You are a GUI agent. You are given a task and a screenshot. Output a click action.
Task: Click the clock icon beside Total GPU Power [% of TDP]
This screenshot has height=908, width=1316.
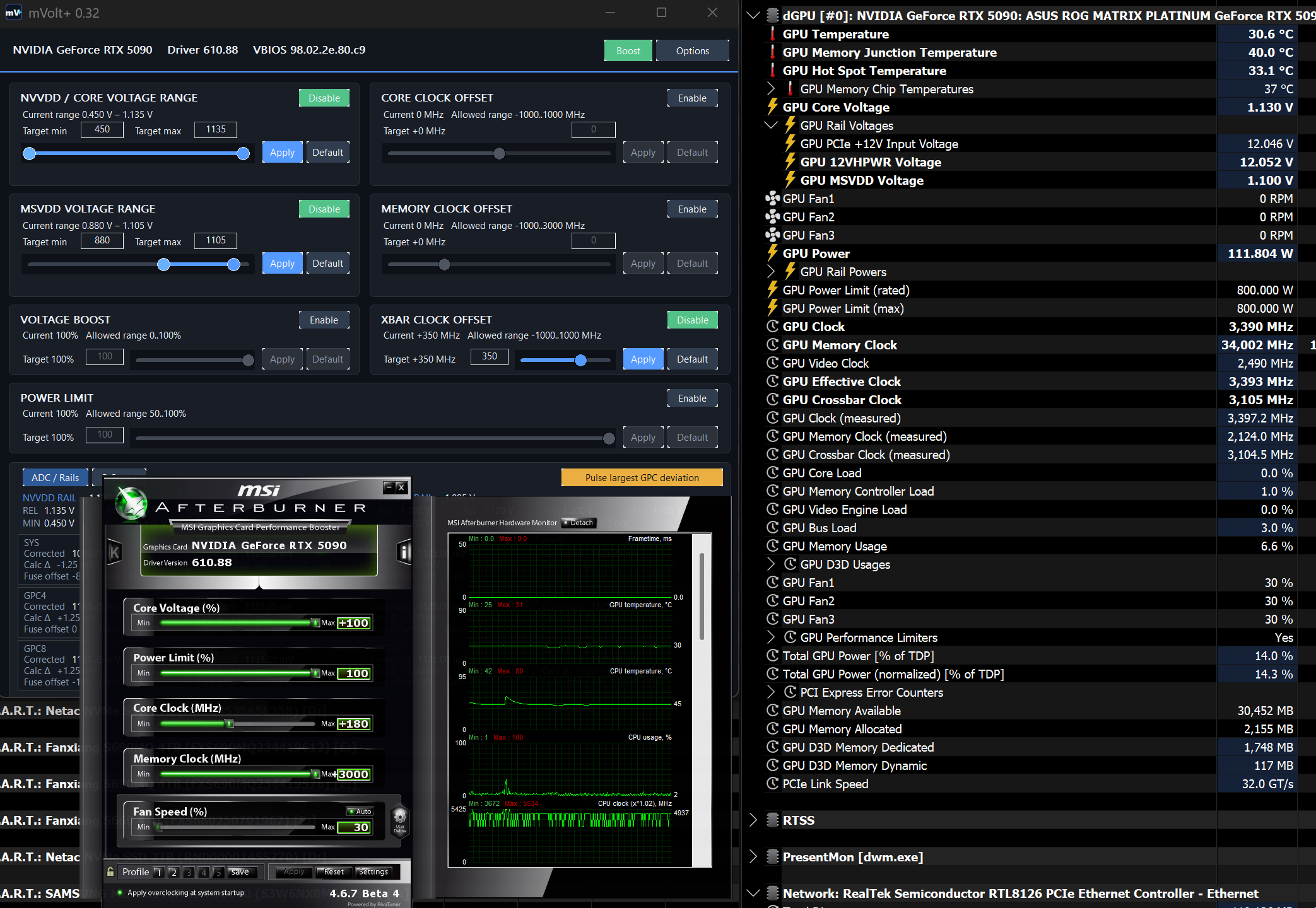click(x=773, y=656)
